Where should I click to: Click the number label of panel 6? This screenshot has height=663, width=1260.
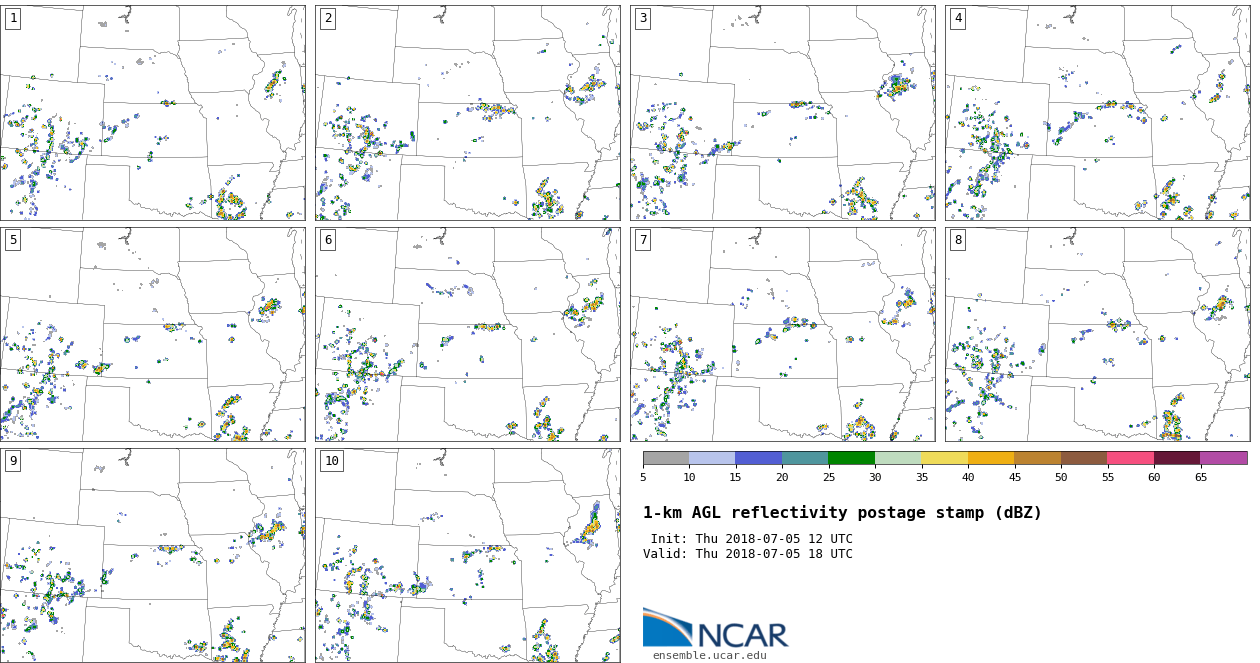click(x=328, y=240)
